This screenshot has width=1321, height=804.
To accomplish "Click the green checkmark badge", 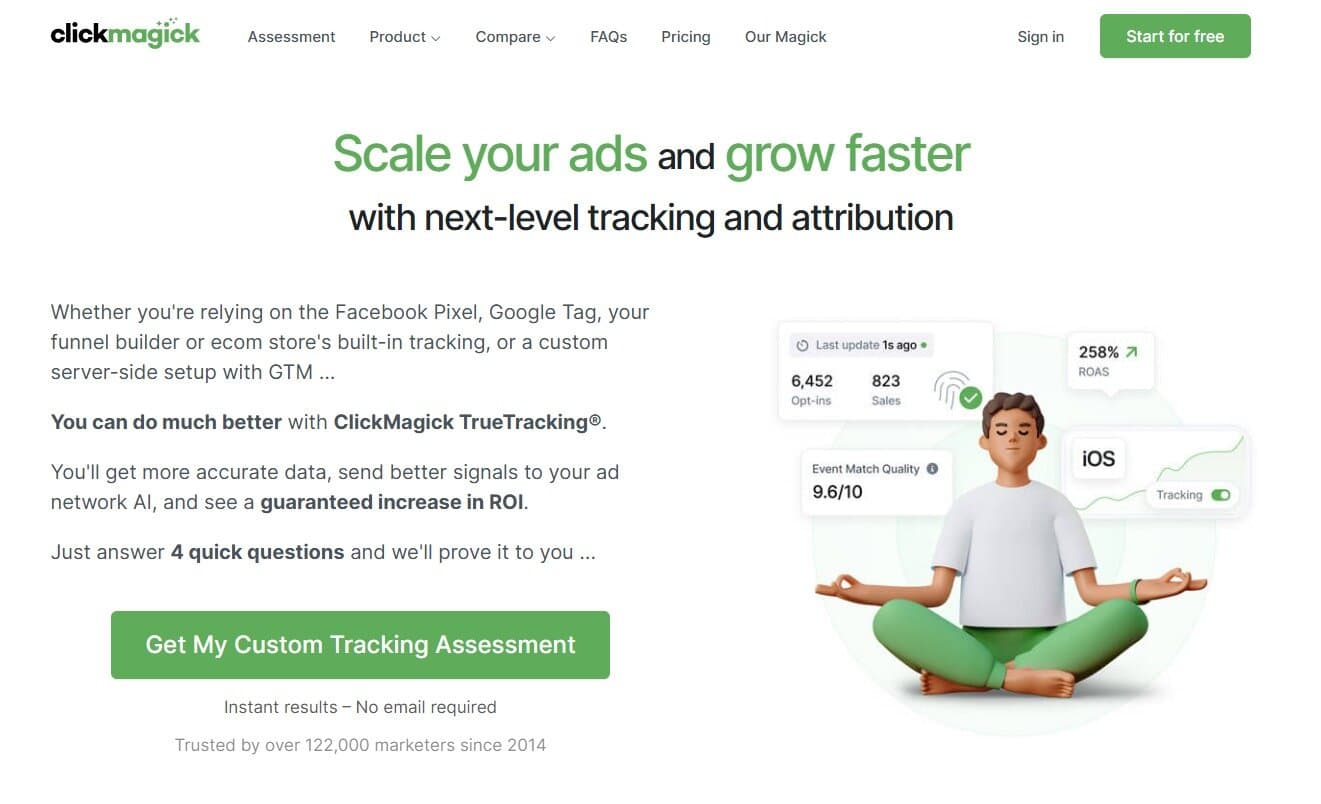I will (970, 398).
